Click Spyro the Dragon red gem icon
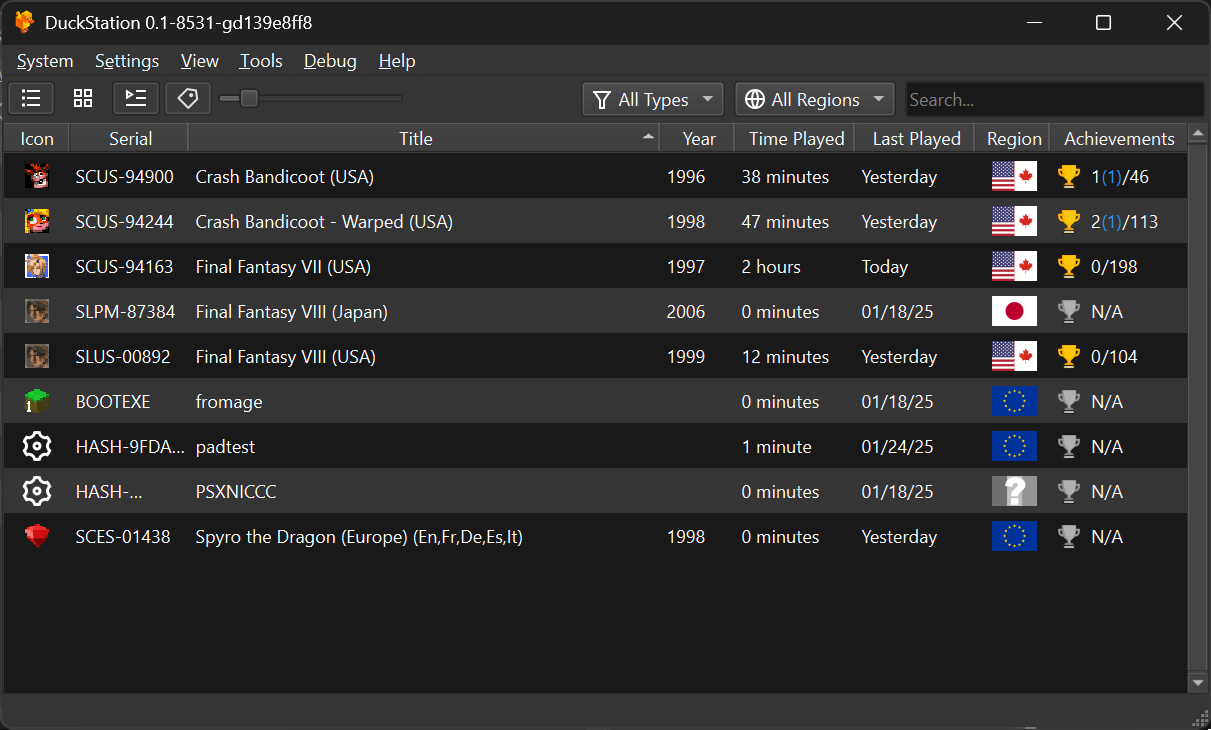This screenshot has height=730, width=1211. coord(37,537)
